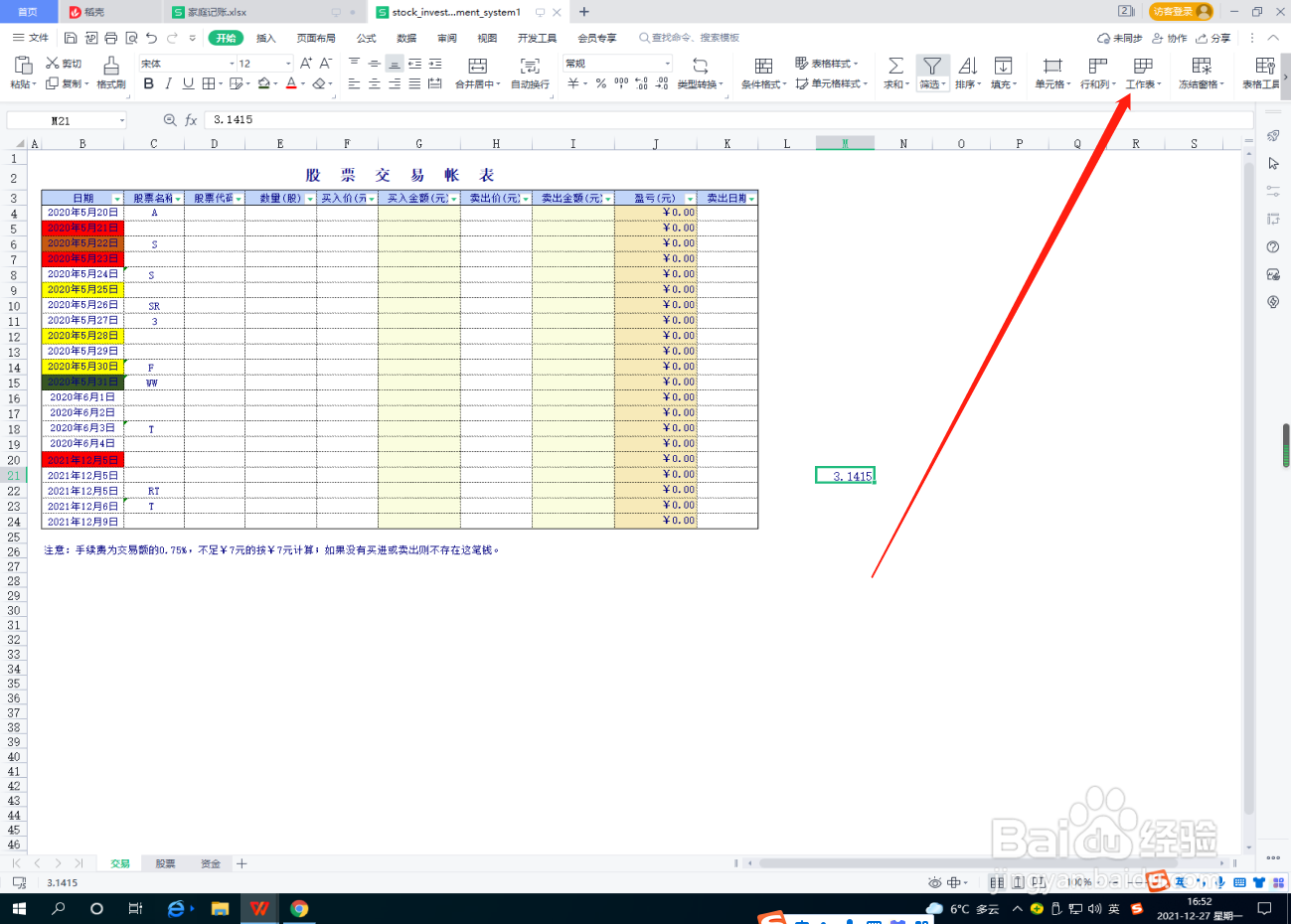Toggle italic formatting
This screenshot has height=924, width=1291.
(169, 83)
